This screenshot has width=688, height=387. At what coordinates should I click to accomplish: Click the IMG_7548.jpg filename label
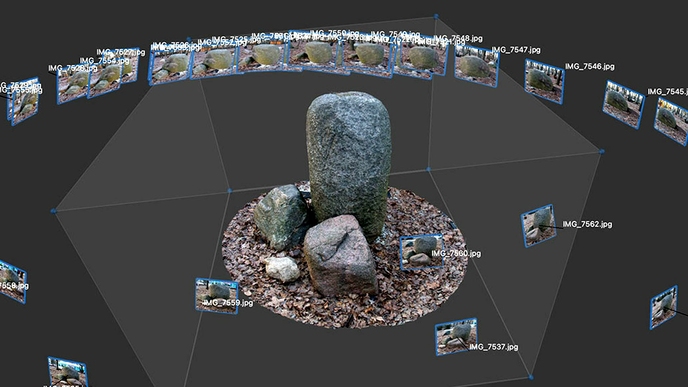pyautogui.click(x=458, y=39)
